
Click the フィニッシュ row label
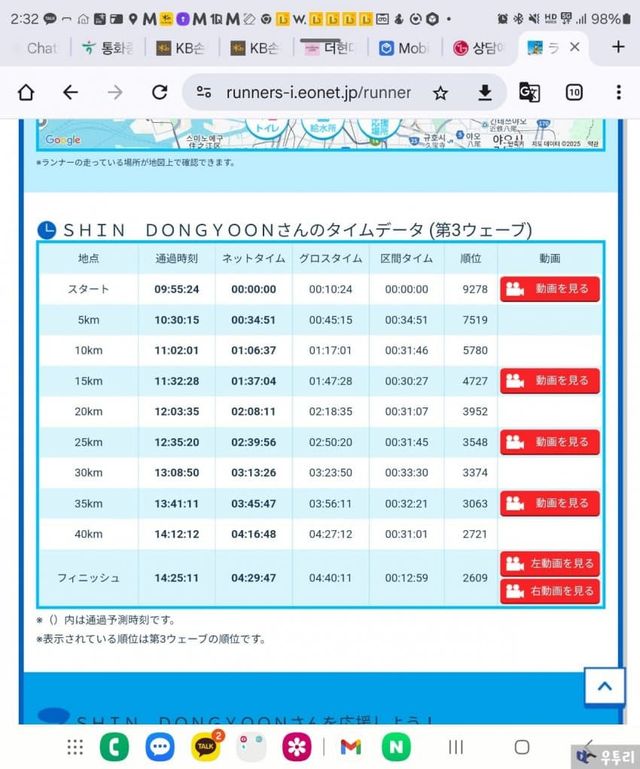(x=89, y=578)
